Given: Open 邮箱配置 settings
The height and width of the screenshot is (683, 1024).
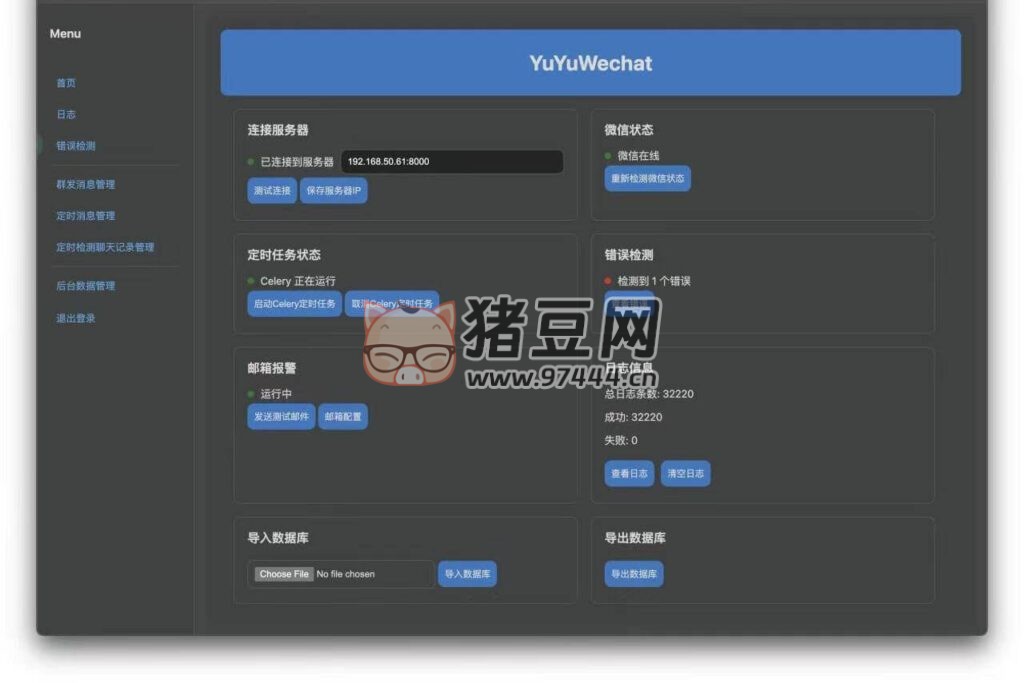Looking at the screenshot, I should pyautogui.click(x=343, y=417).
